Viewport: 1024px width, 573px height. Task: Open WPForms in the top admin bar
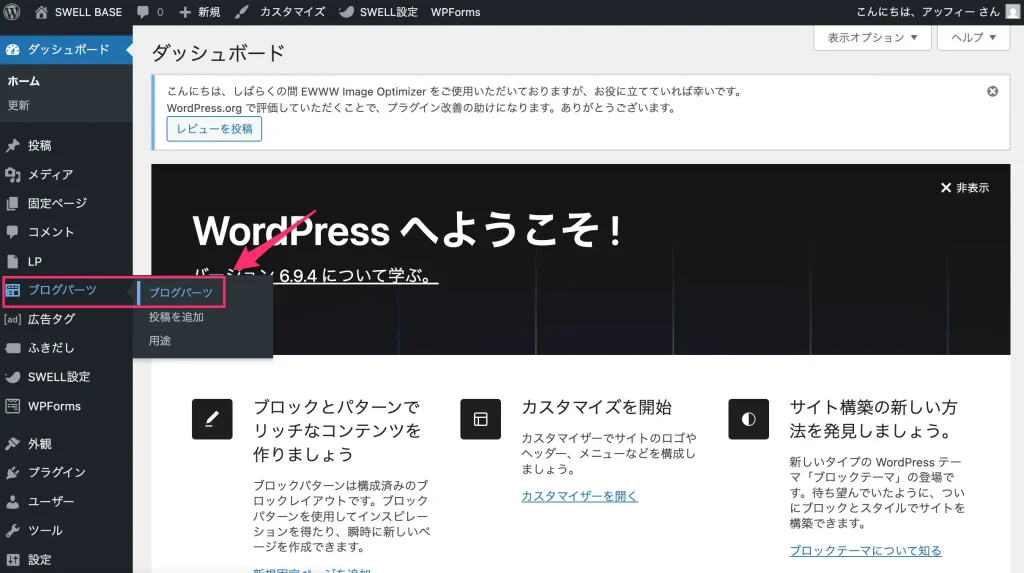coord(455,12)
